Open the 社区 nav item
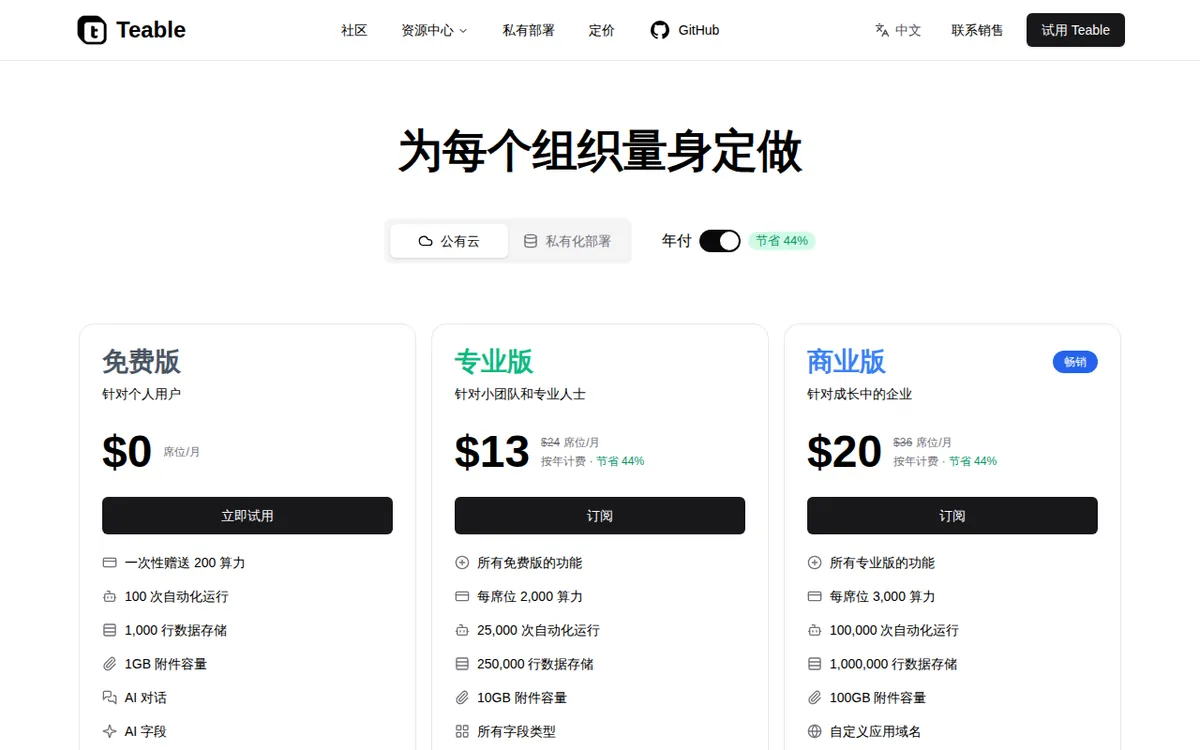Viewport: 1200px width, 750px height. (354, 30)
